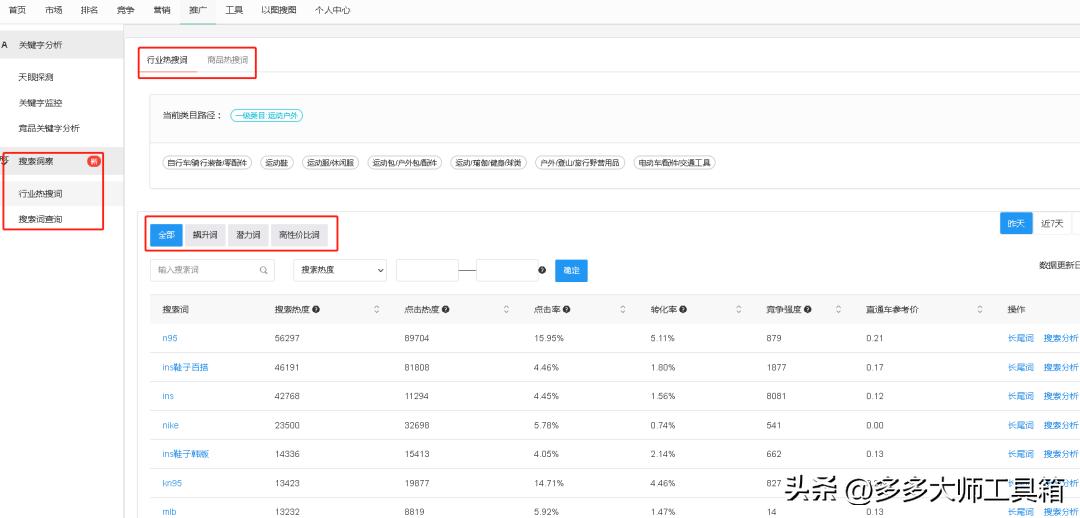The image size is (1080, 518).
Task: Switch time range to 近7天
Action: click(1051, 224)
